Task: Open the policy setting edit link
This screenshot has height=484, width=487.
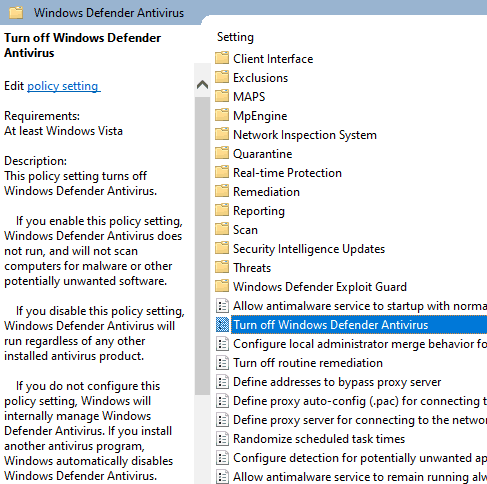Action: click(x=64, y=86)
